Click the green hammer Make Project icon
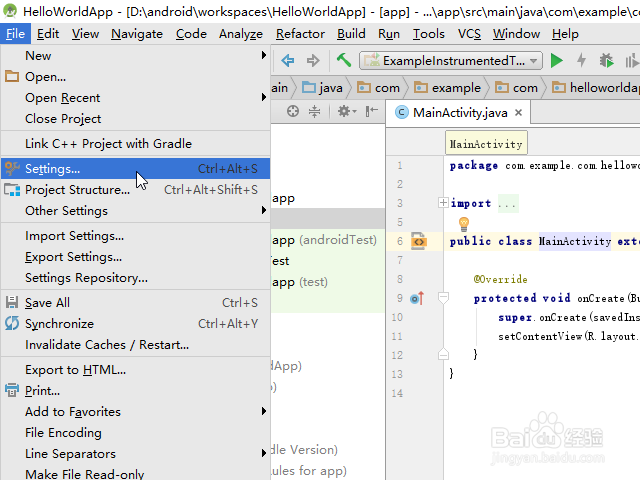This screenshot has width=640, height=480. (344, 60)
